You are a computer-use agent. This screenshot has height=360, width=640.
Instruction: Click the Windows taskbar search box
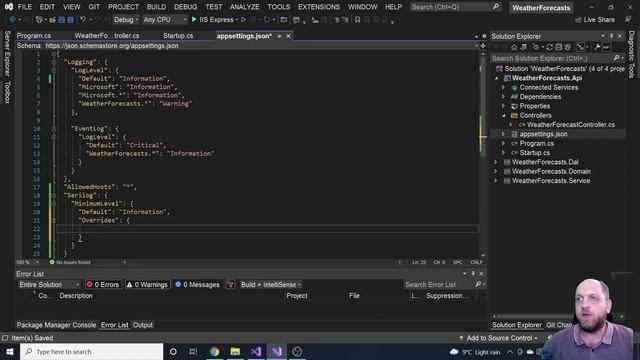[91, 351]
